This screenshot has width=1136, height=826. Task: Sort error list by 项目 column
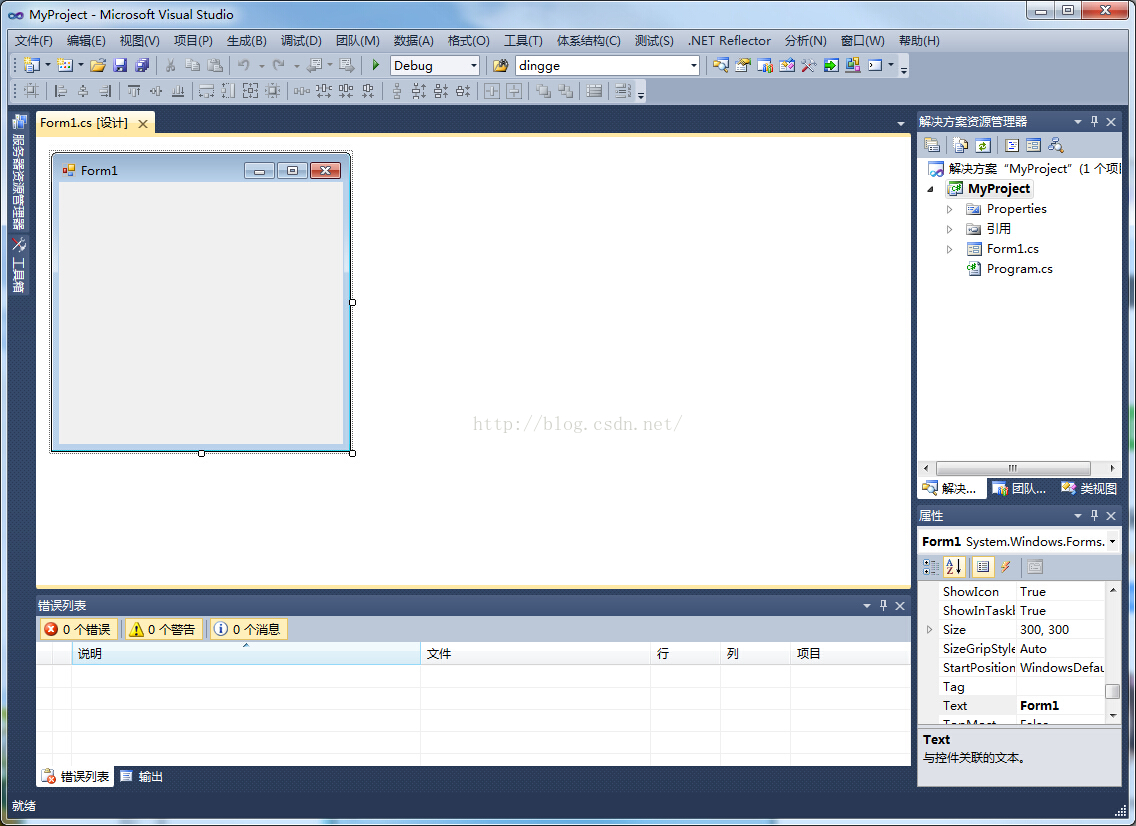pyautogui.click(x=851, y=654)
